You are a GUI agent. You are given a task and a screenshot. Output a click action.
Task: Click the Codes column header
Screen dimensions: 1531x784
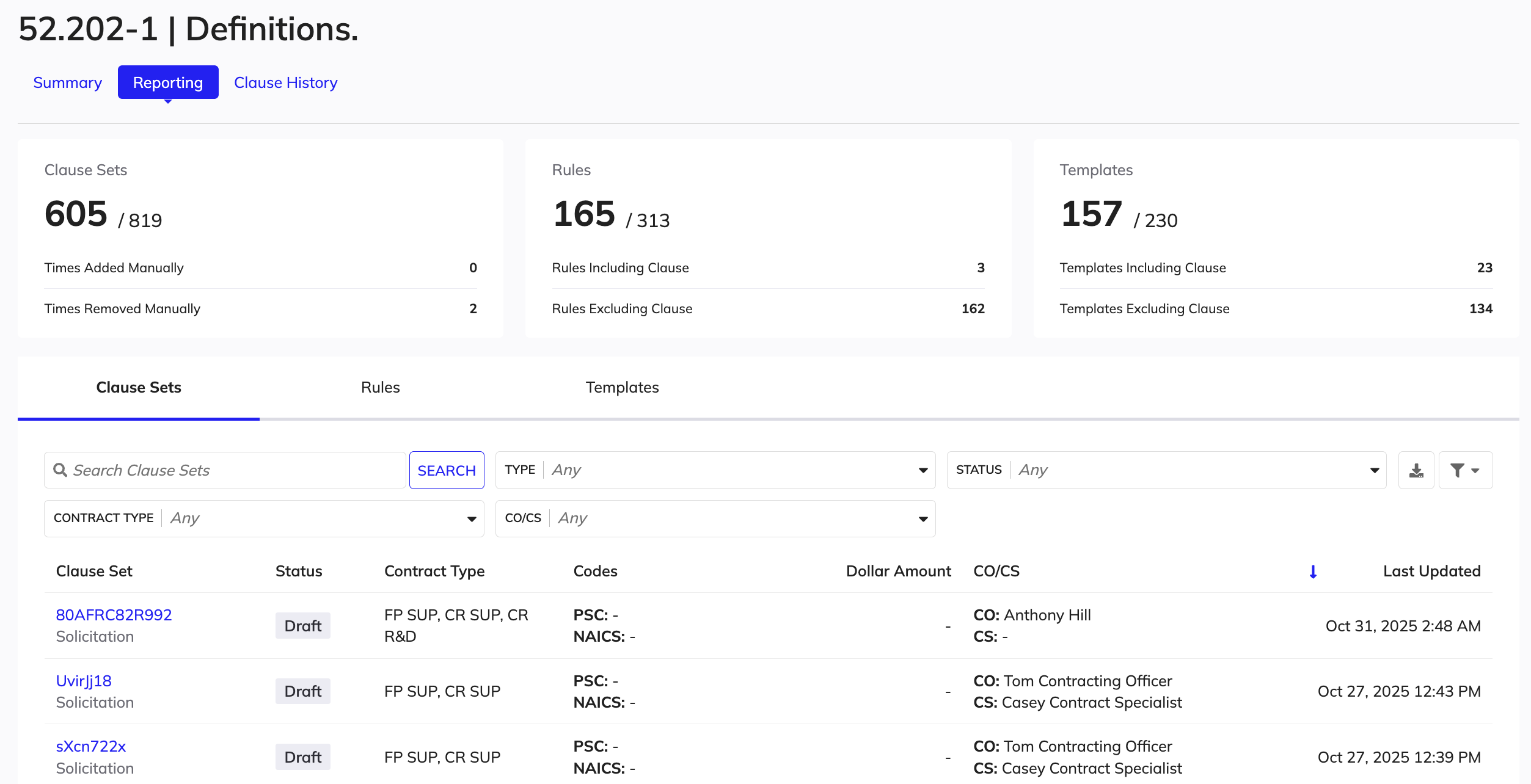pyautogui.click(x=595, y=572)
